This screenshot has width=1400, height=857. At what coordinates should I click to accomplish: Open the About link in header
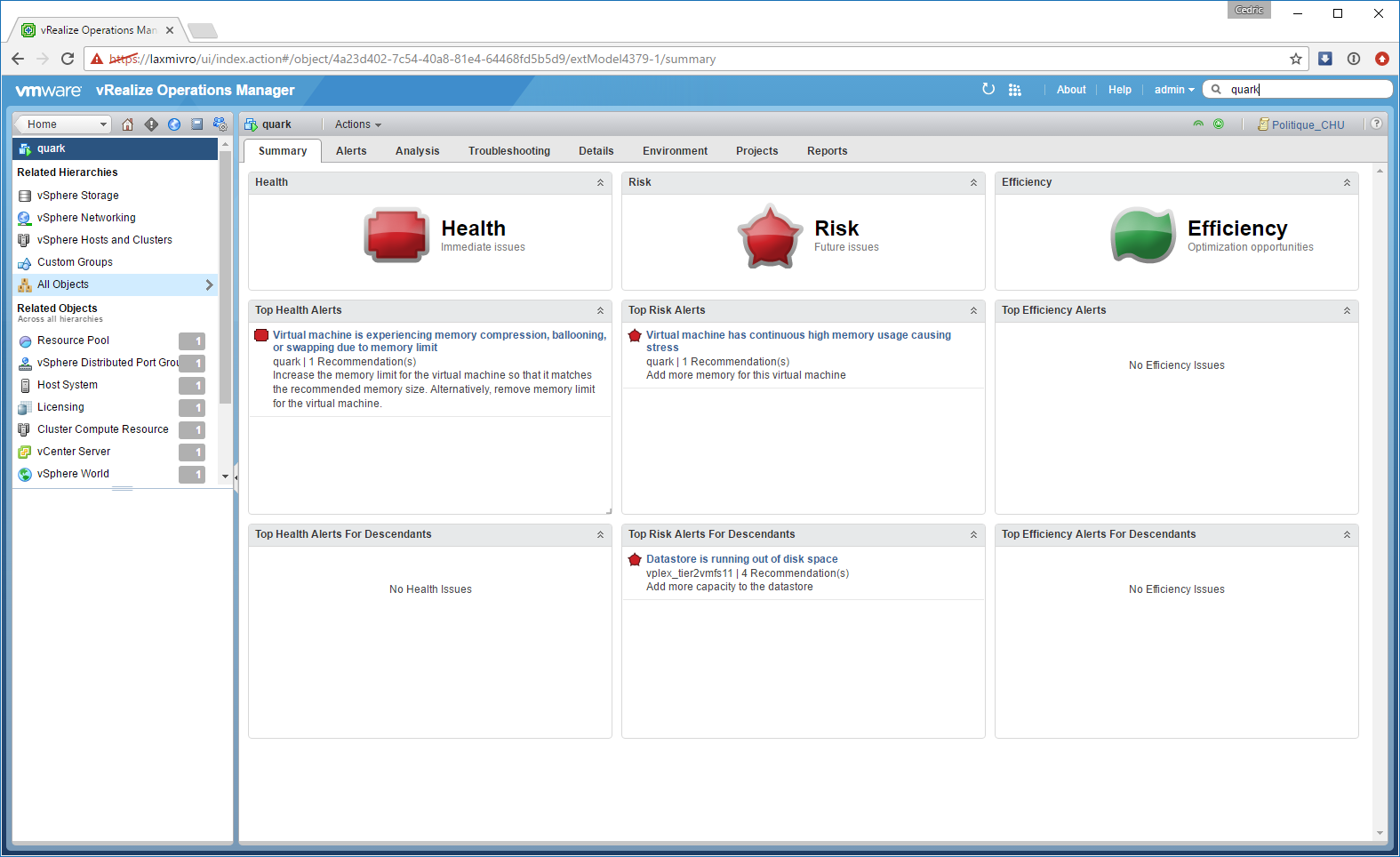click(x=1071, y=90)
